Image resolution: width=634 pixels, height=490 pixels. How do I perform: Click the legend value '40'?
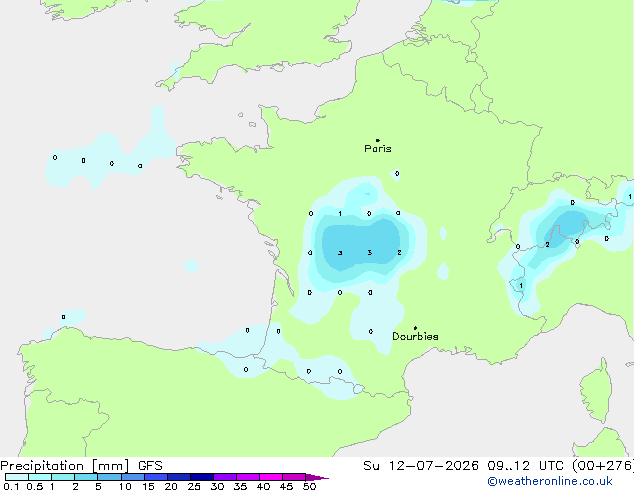pos(263,486)
